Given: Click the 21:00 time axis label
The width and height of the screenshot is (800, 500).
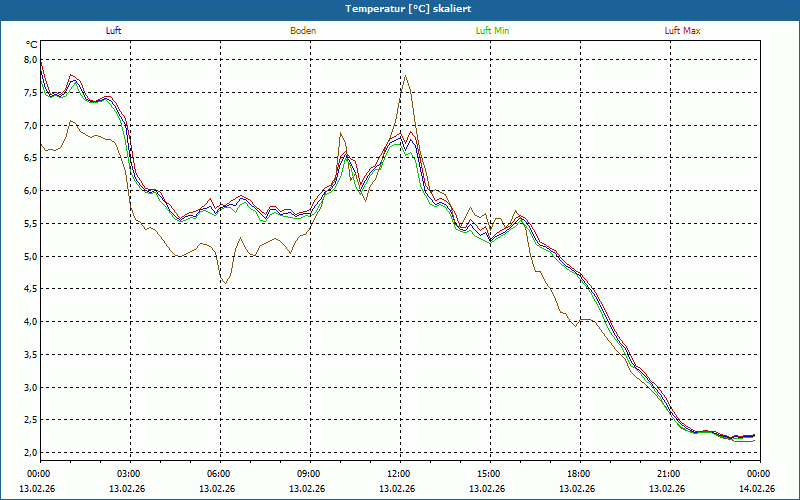Looking at the screenshot, I should tap(668, 473).
